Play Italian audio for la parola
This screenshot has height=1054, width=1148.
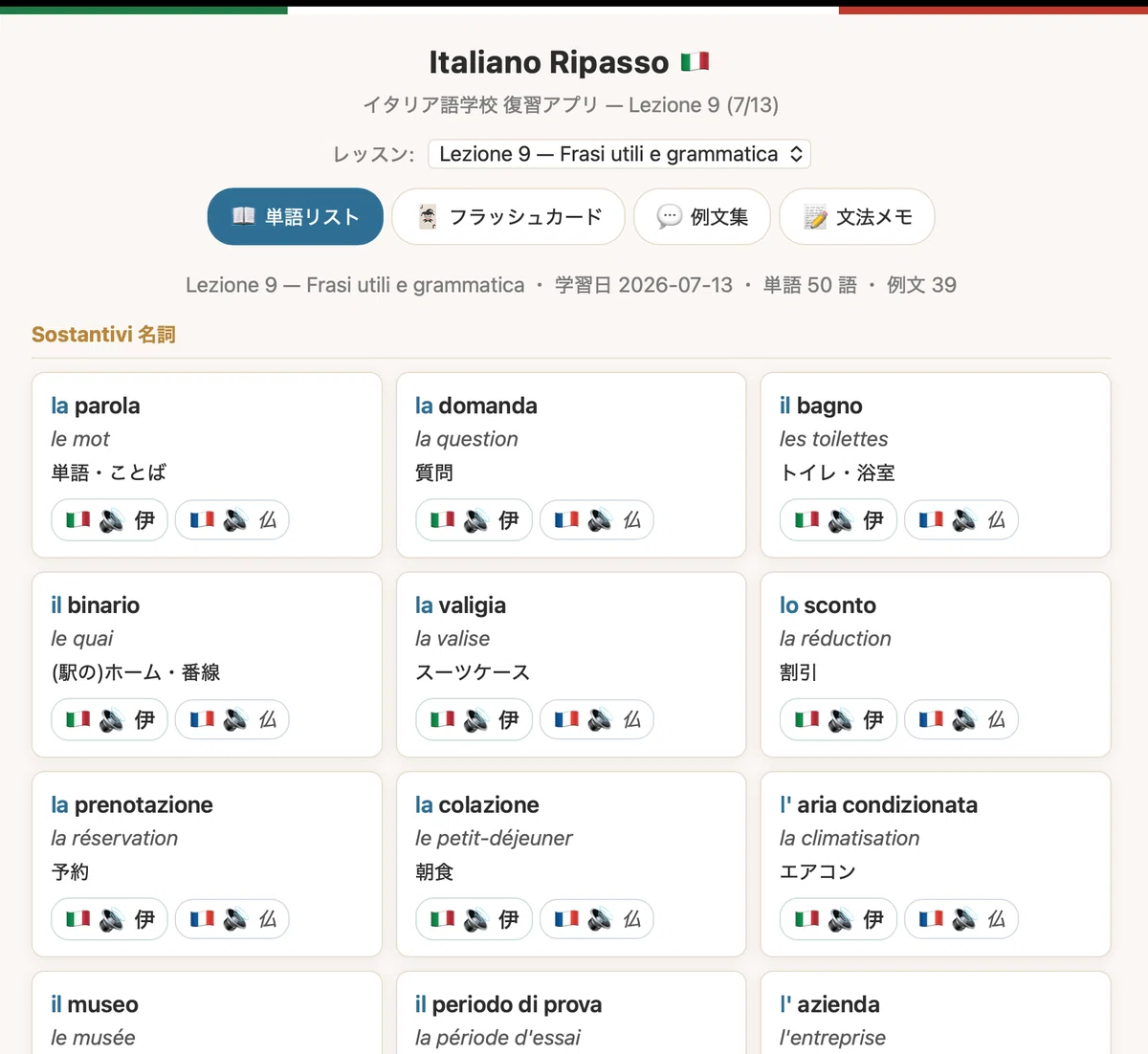pyautogui.click(x=110, y=520)
